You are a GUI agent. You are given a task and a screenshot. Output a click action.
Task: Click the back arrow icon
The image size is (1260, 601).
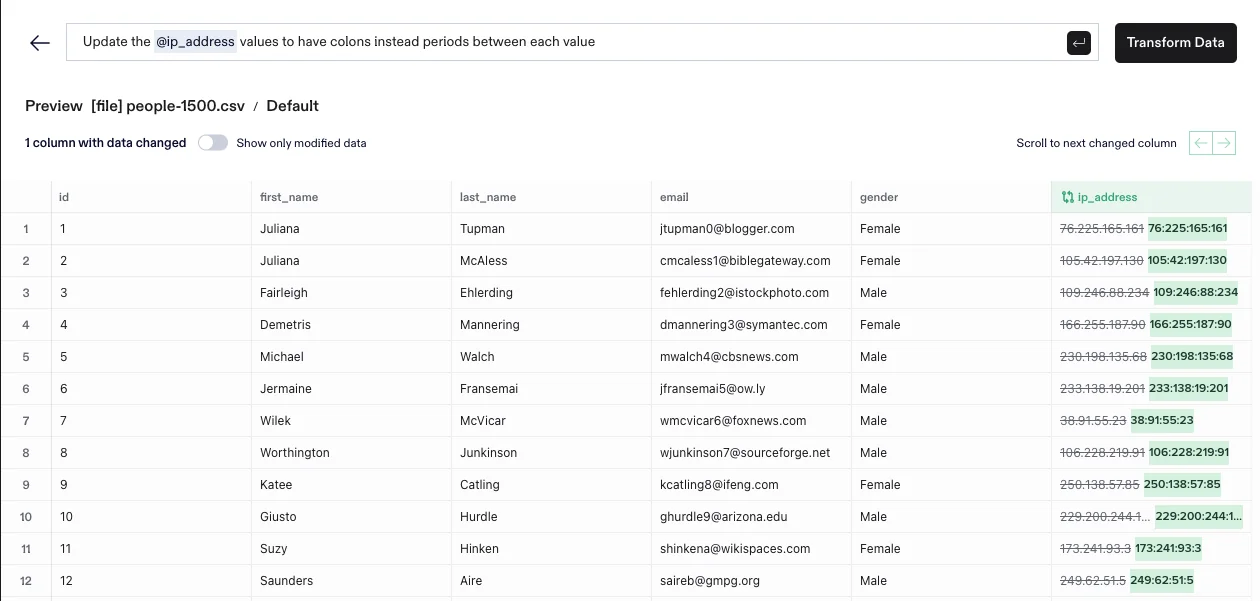[40, 43]
